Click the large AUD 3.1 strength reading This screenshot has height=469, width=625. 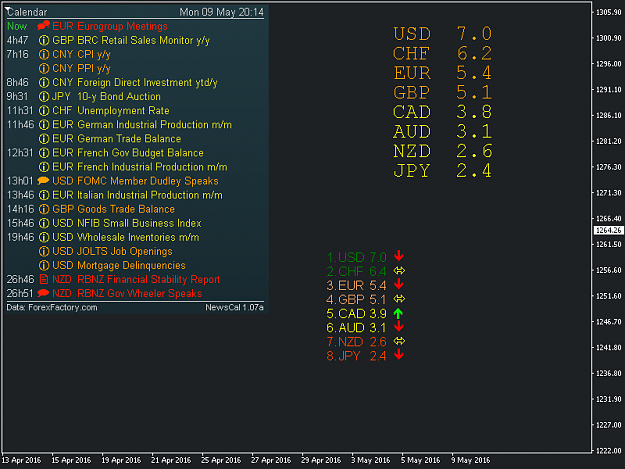click(x=442, y=131)
